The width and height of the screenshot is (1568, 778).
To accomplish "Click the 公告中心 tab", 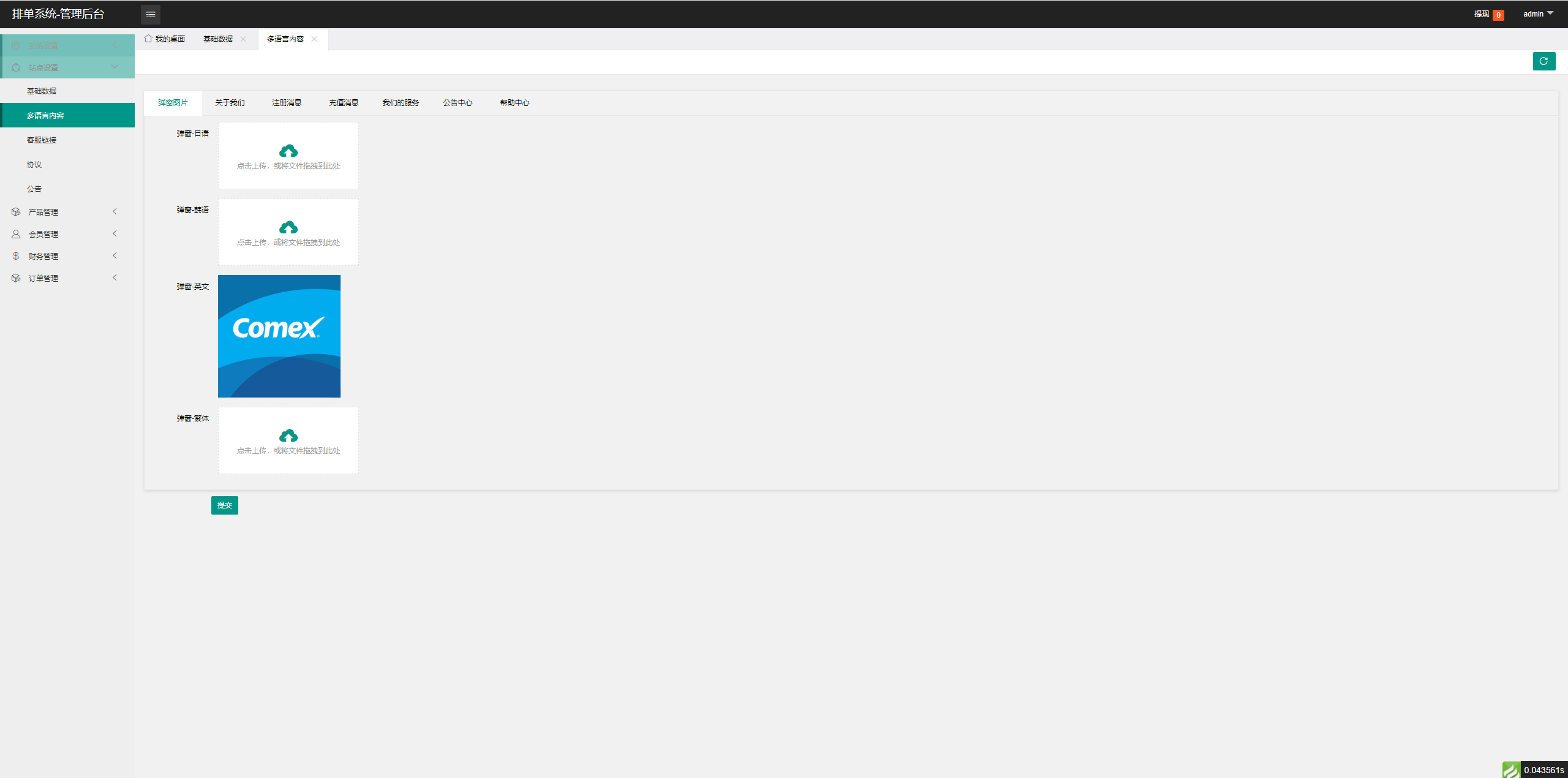I will pyautogui.click(x=457, y=103).
